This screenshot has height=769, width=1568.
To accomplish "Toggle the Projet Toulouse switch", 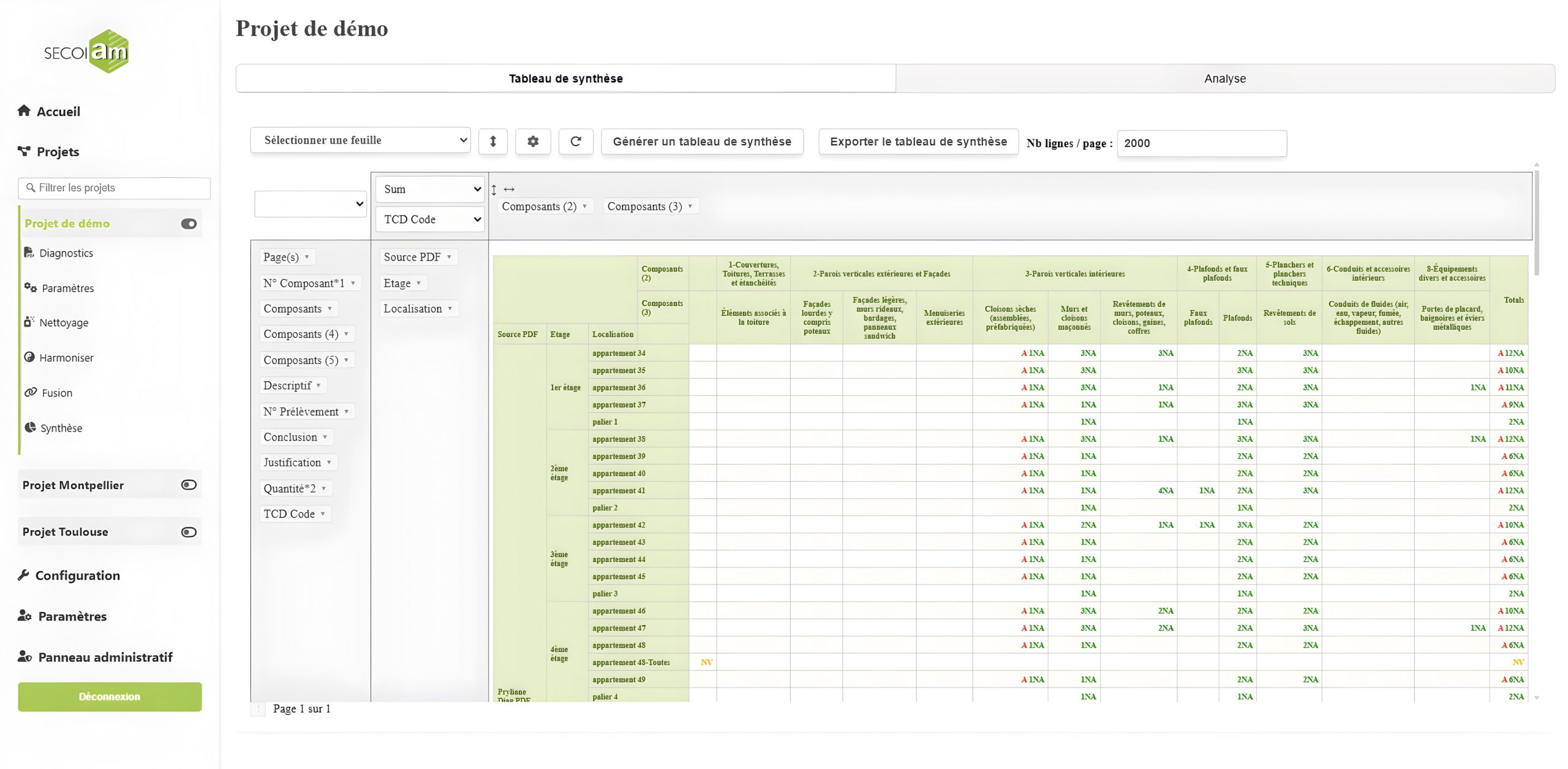I will pos(189,532).
